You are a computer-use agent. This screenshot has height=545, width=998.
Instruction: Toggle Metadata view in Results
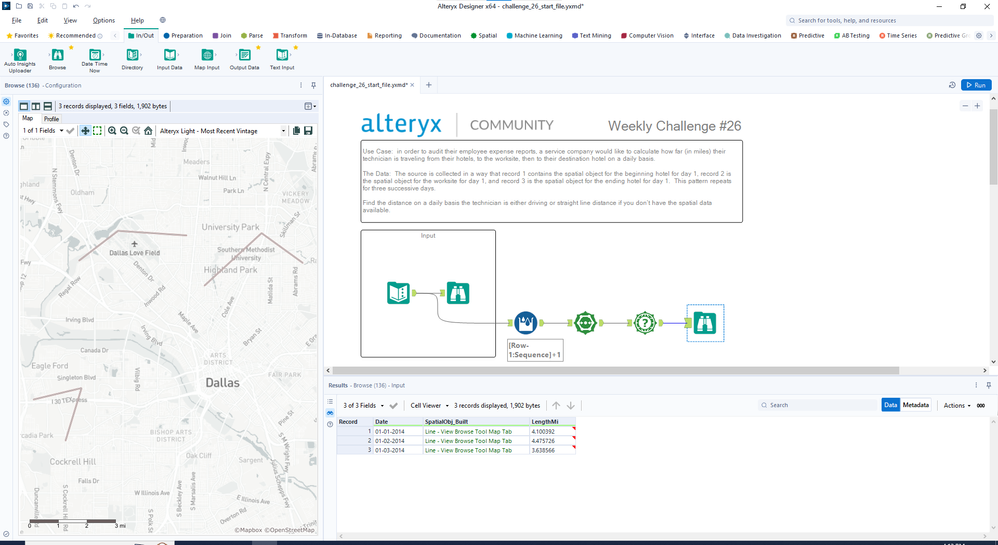click(915, 405)
